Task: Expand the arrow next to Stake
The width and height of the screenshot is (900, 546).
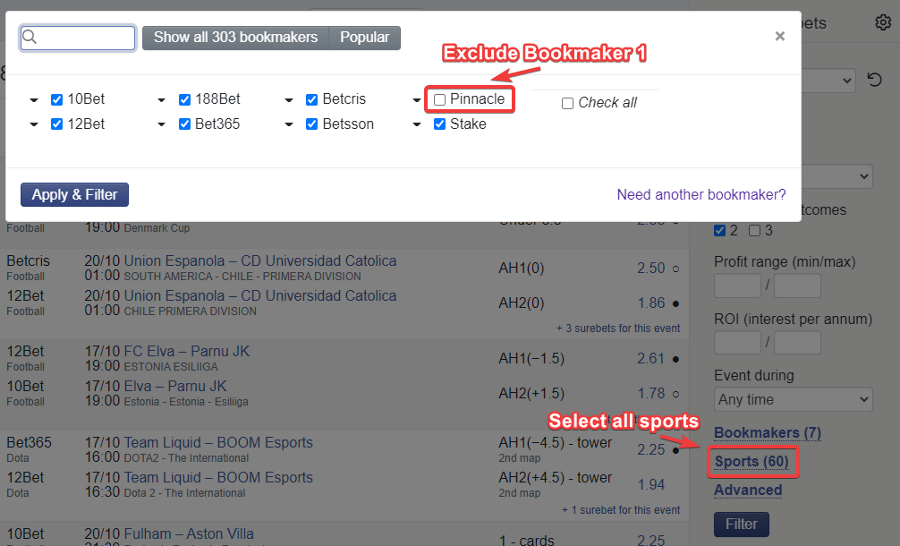Action: (417, 125)
